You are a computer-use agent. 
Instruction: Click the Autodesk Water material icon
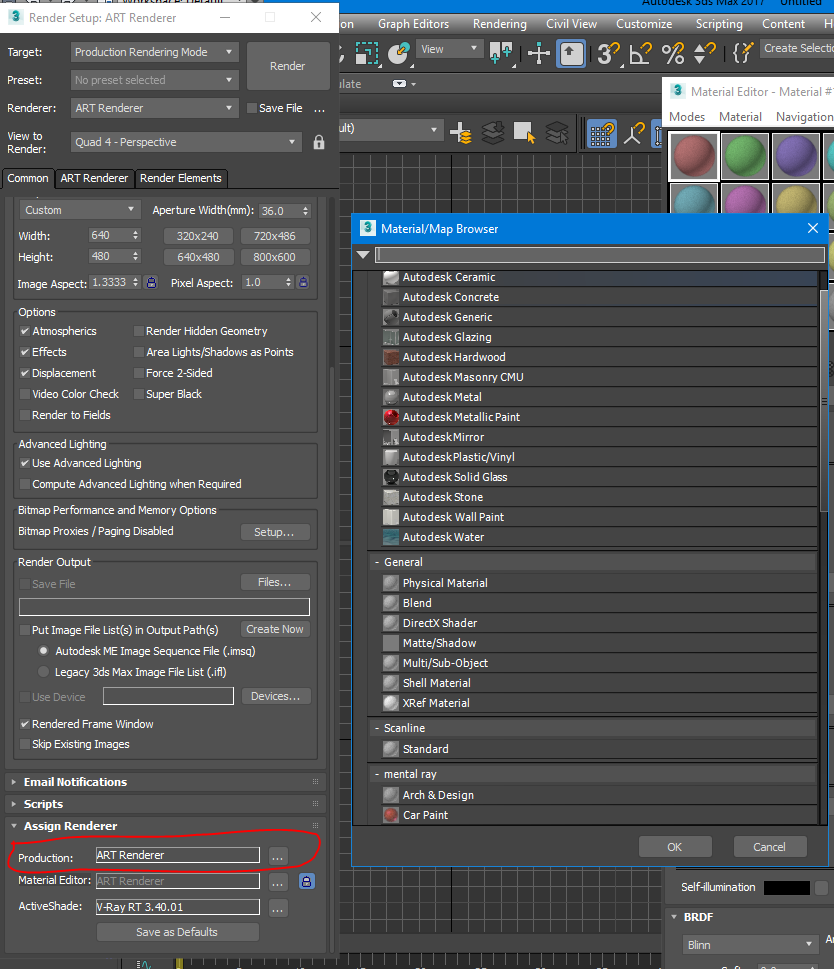pyautogui.click(x=390, y=537)
